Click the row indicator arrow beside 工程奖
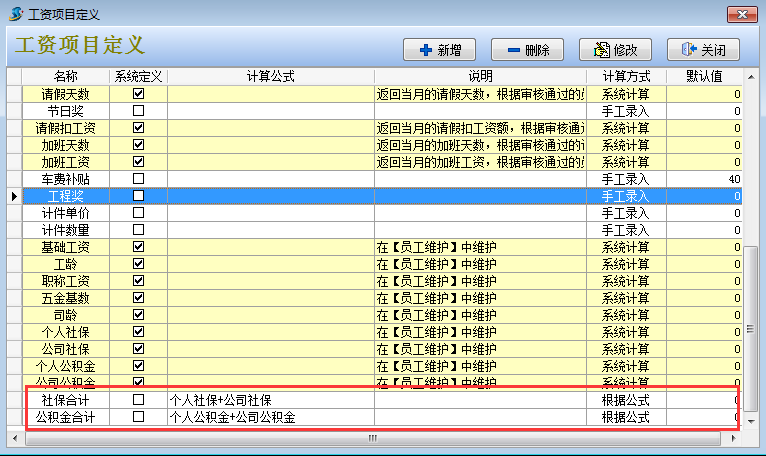 (14, 196)
